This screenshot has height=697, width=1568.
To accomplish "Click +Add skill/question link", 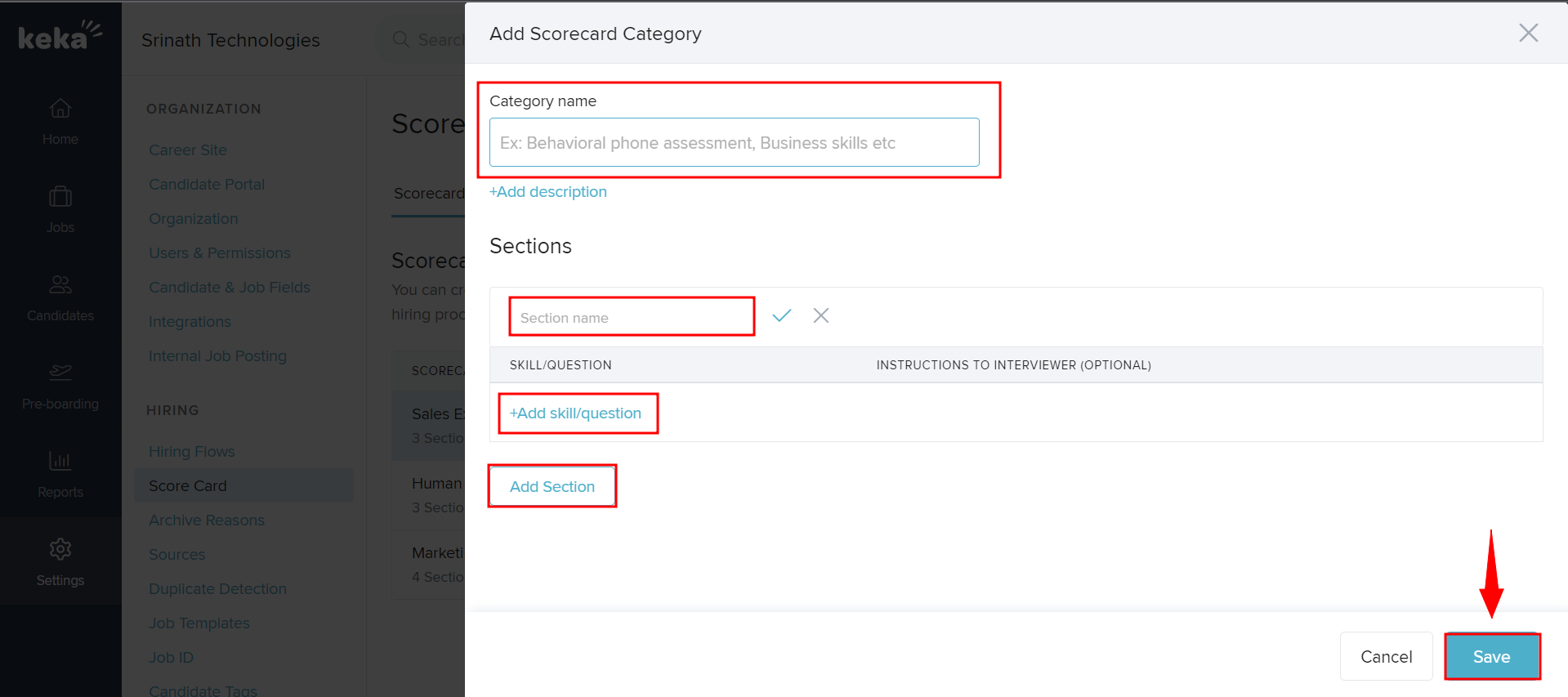I will 576,413.
